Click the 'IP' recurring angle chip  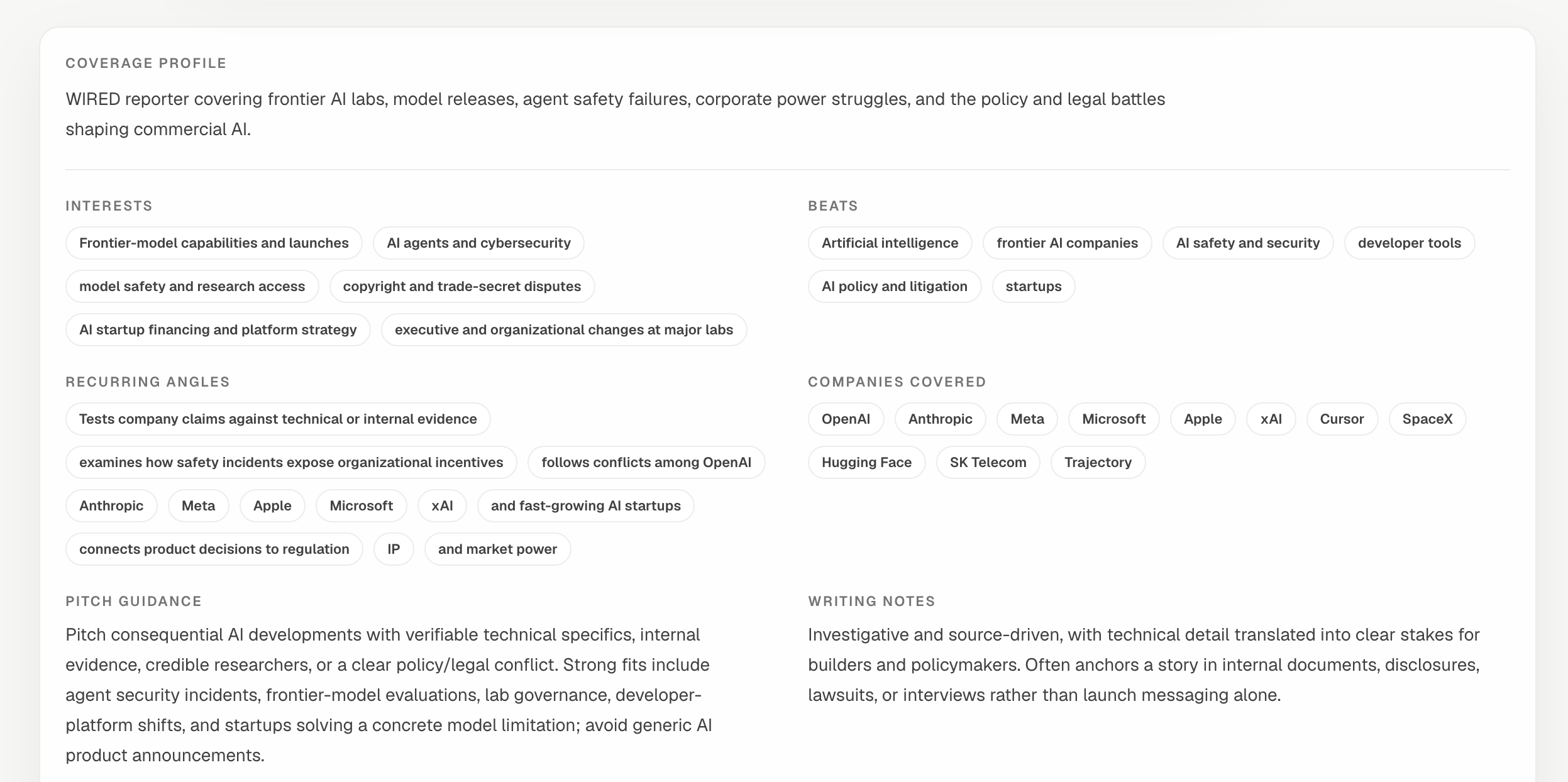[x=394, y=549]
